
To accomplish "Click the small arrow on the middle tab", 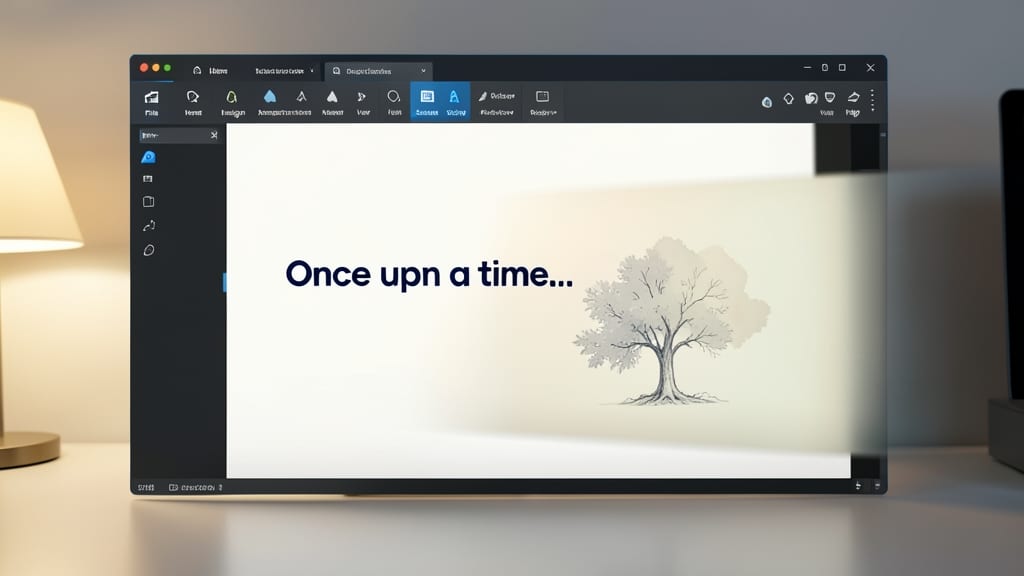I will 312,71.
